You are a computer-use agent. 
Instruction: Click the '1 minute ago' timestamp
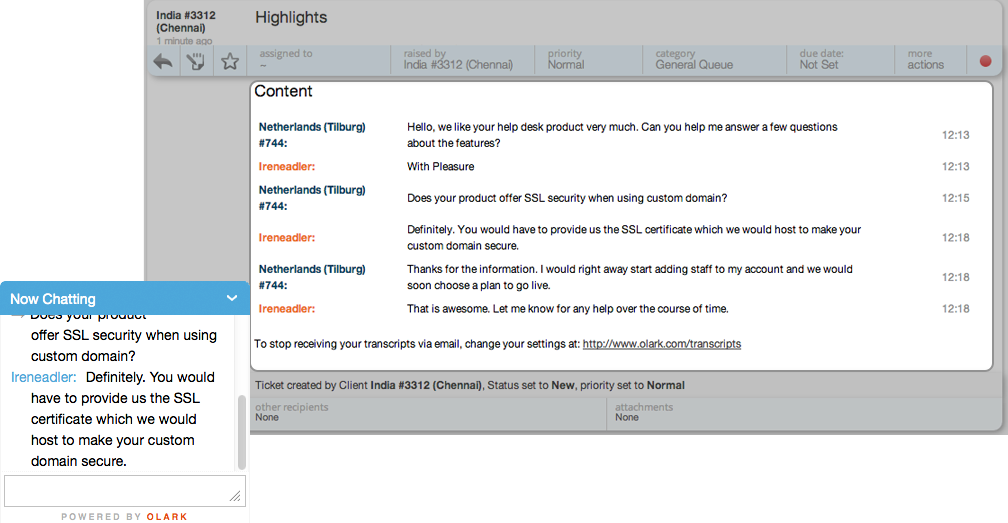tap(184, 40)
